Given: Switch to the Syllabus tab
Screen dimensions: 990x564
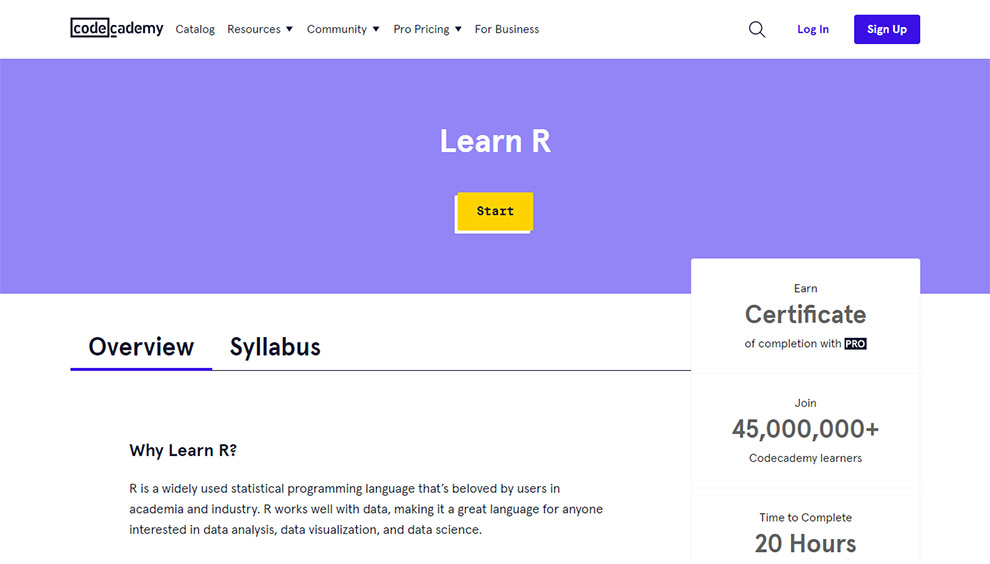Looking at the screenshot, I should coord(275,347).
